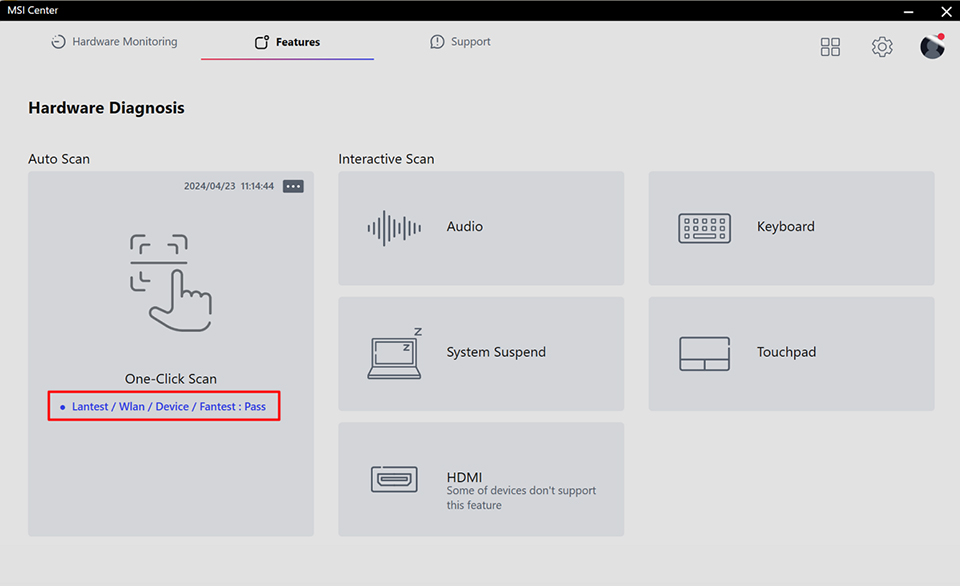Click the Features tab icon
The width and height of the screenshot is (960, 586).
(262, 42)
